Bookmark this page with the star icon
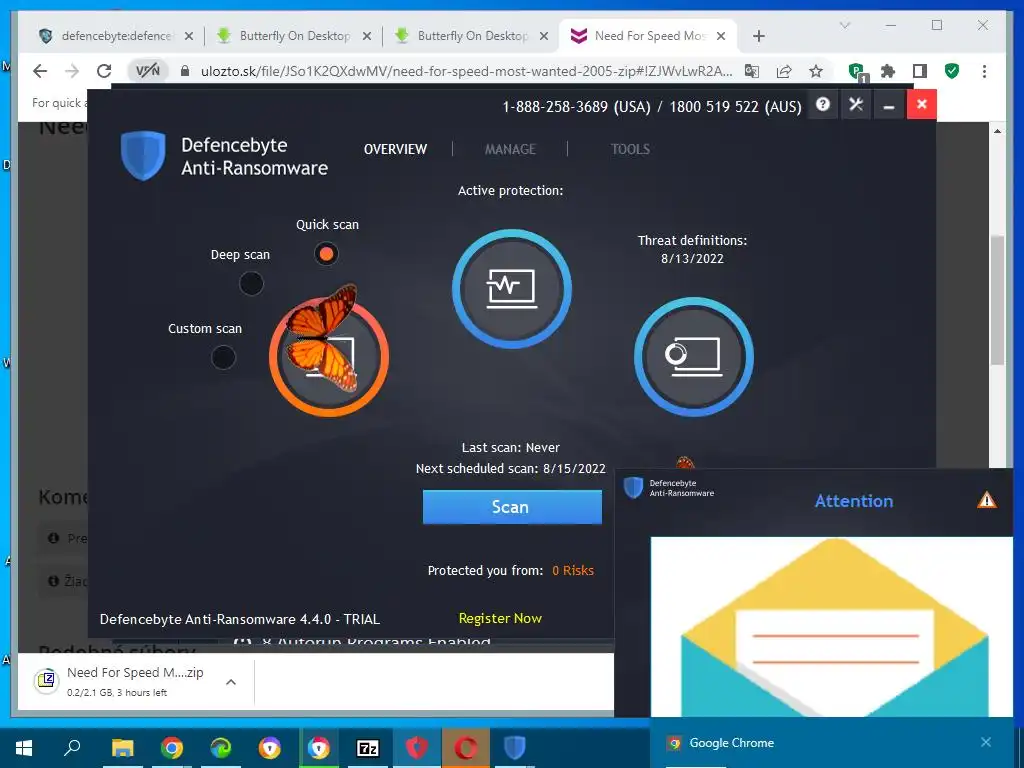Screen dimensions: 1024x768 [x=816, y=71]
